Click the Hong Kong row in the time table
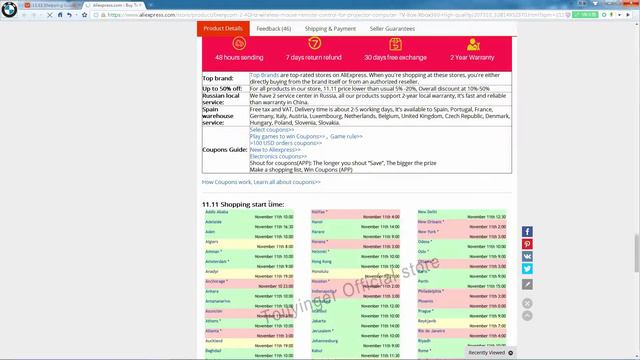The image size is (640, 360). pyautogui.click(x=356, y=264)
